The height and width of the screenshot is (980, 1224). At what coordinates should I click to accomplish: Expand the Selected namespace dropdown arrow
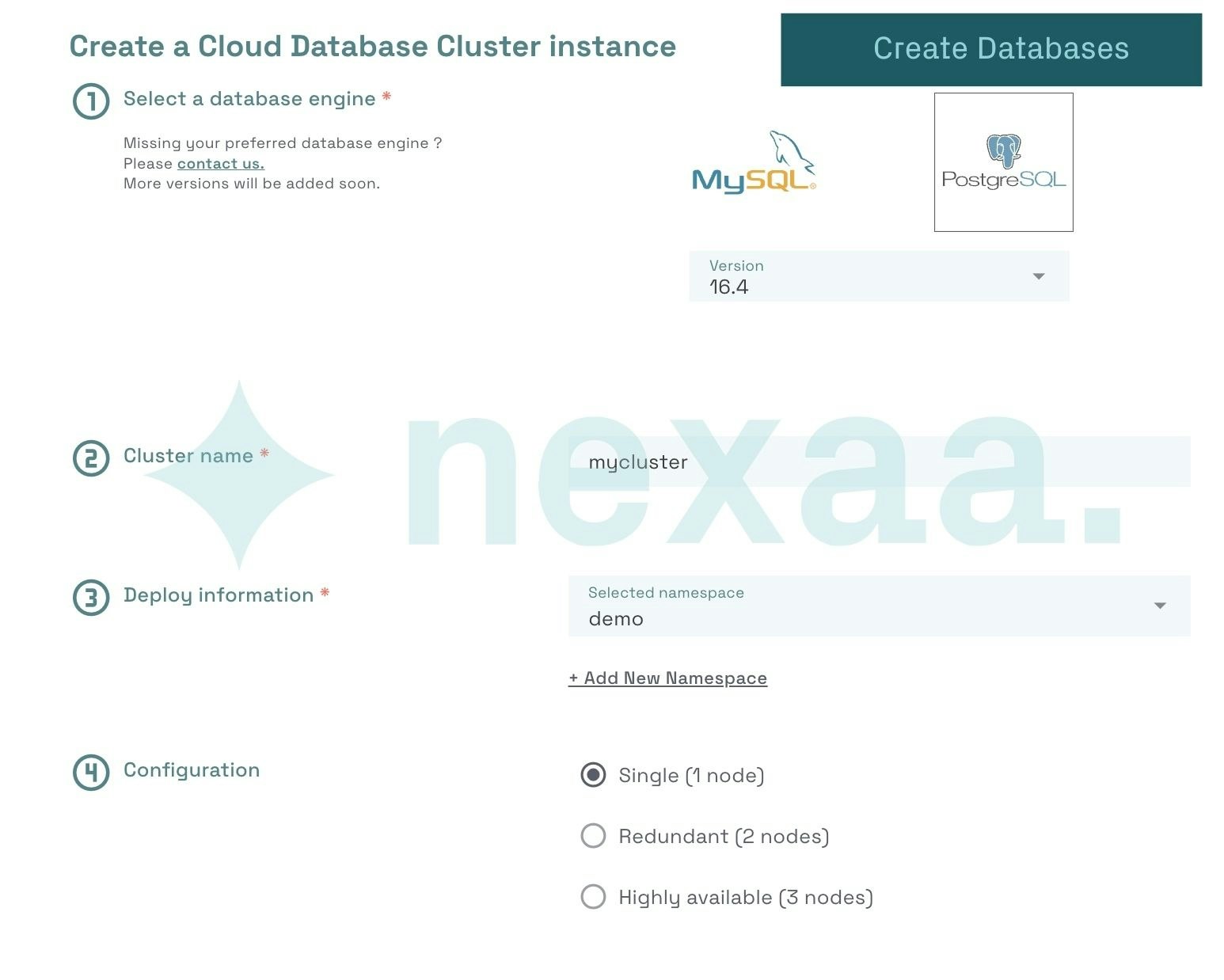click(x=1160, y=606)
